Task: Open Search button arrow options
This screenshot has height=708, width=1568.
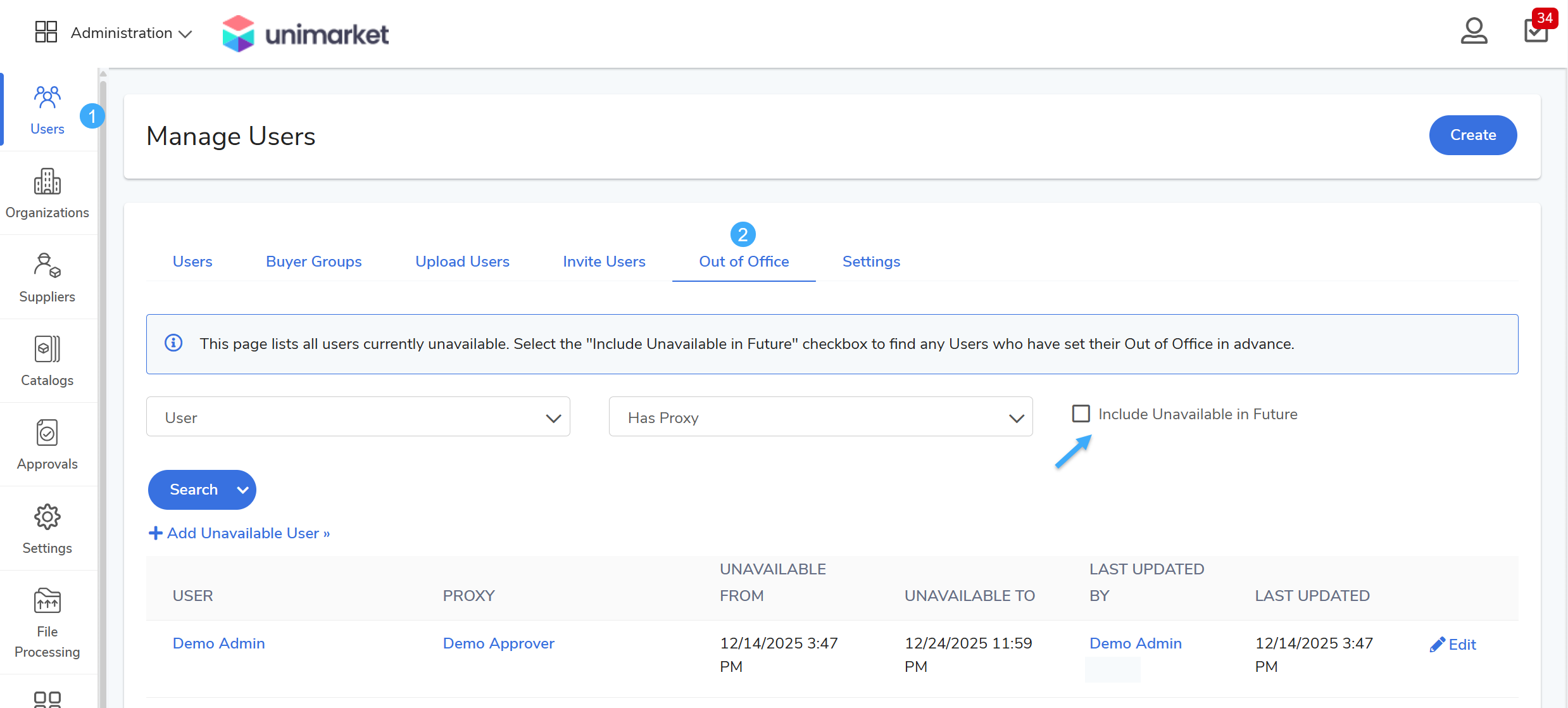Action: pos(242,490)
